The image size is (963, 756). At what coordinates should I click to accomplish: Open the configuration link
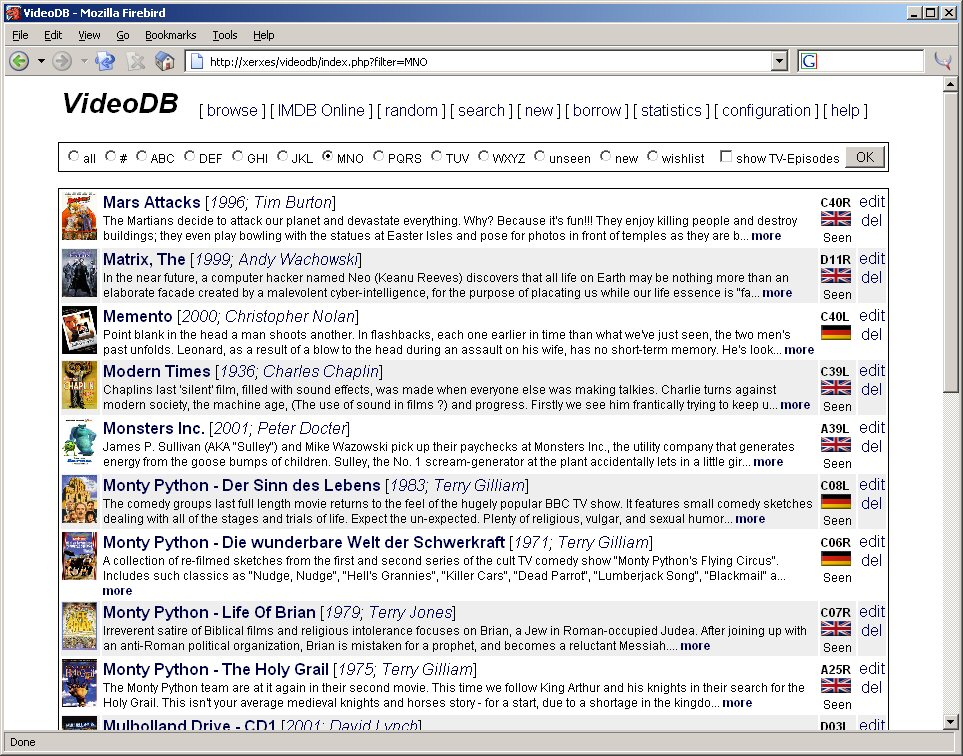click(766, 111)
